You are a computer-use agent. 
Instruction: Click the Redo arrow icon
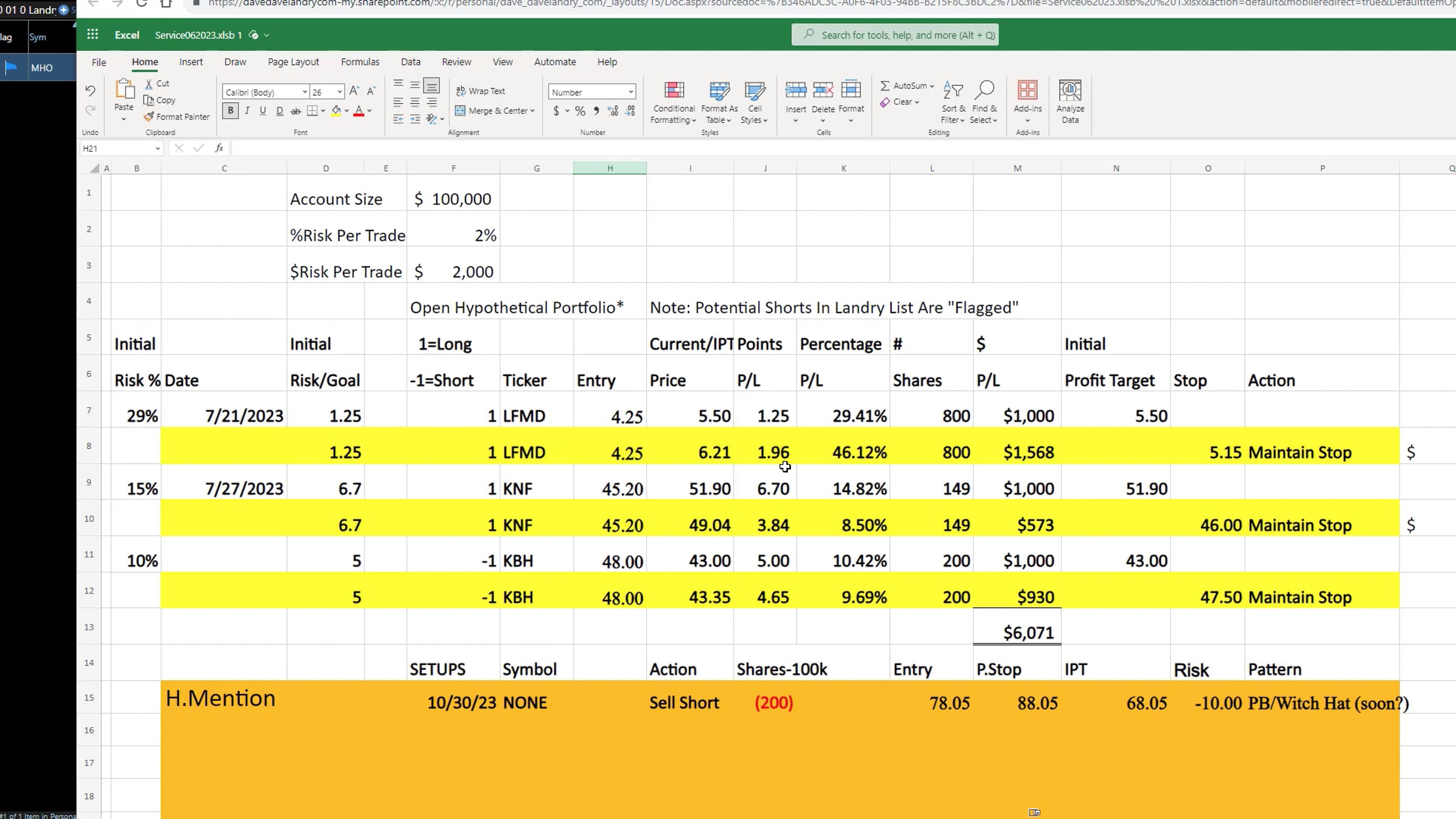(90, 110)
